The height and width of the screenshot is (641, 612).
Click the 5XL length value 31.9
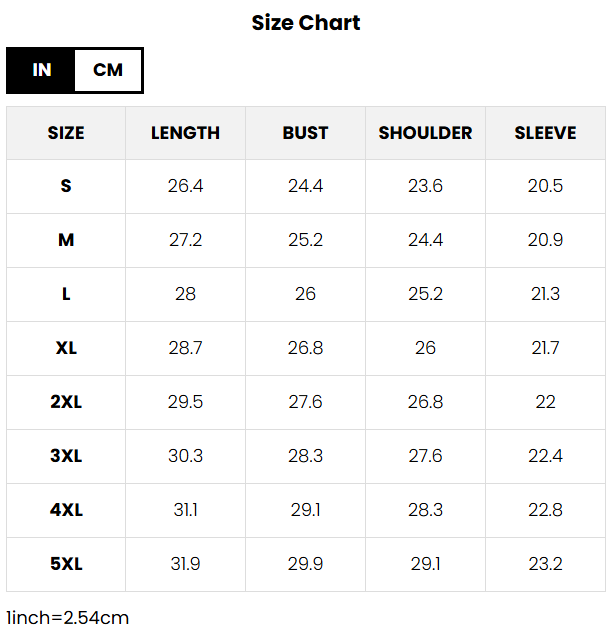(185, 564)
